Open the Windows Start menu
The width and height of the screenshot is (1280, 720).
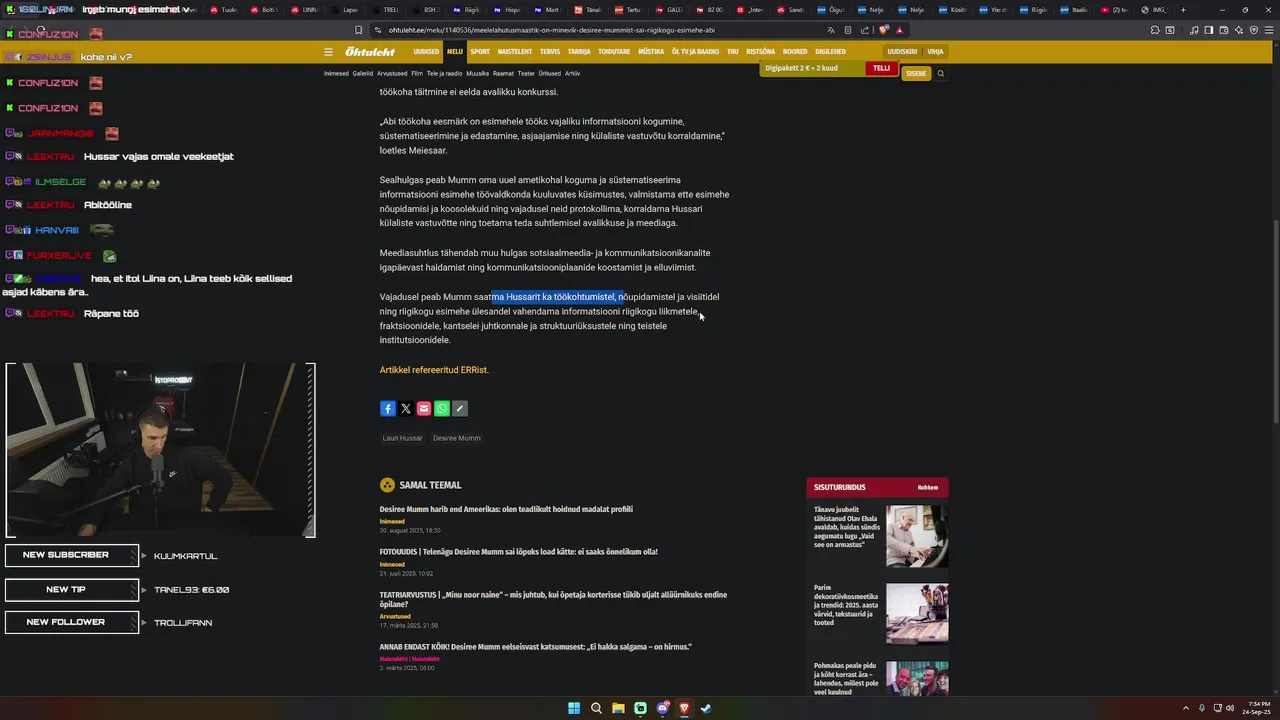point(574,708)
